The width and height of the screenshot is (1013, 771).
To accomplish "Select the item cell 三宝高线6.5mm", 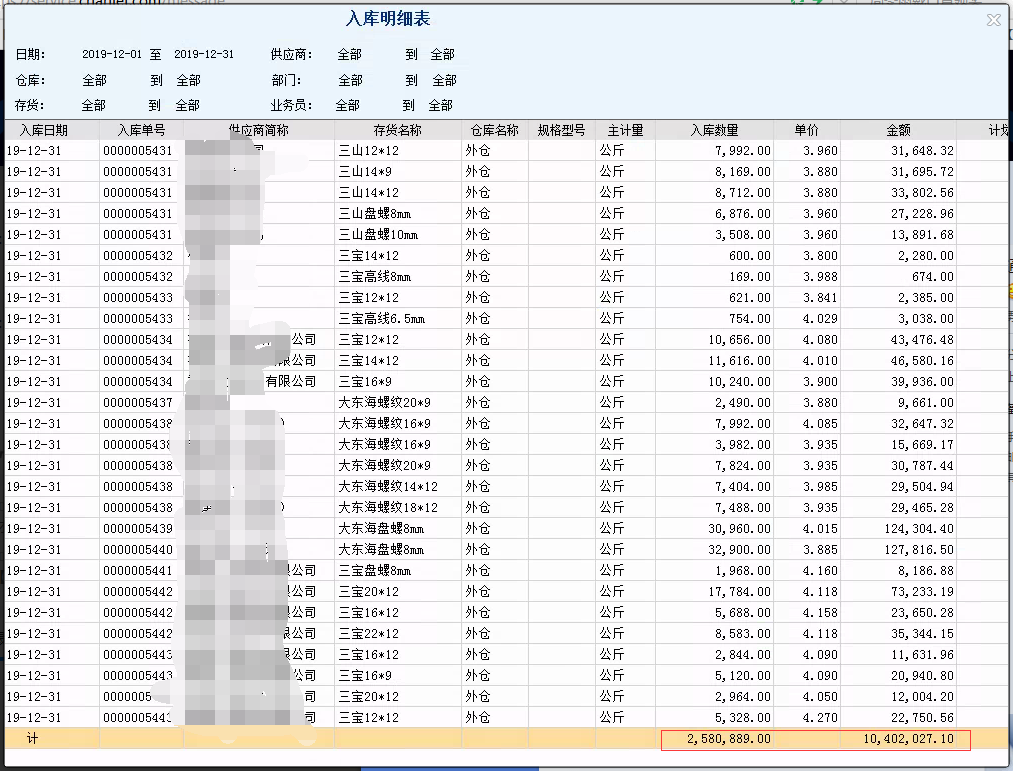I will (382, 319).
